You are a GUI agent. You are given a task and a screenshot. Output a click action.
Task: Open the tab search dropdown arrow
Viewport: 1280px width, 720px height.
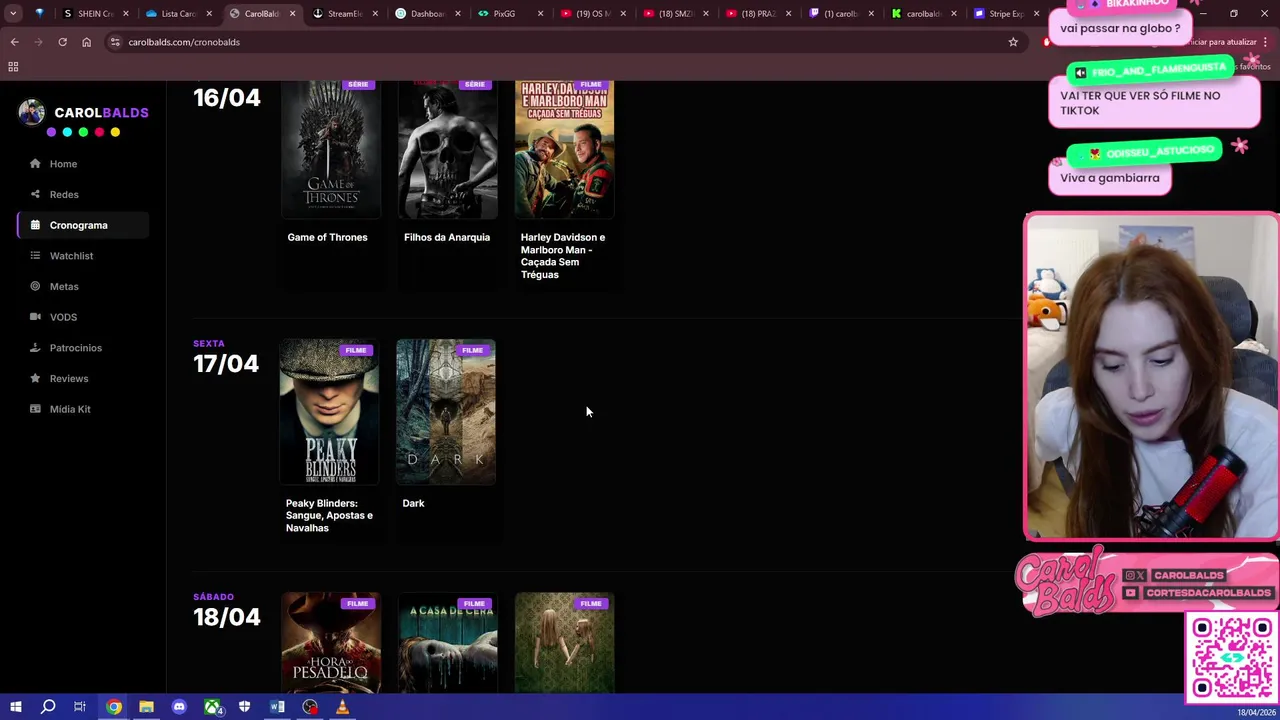(12, 13)
